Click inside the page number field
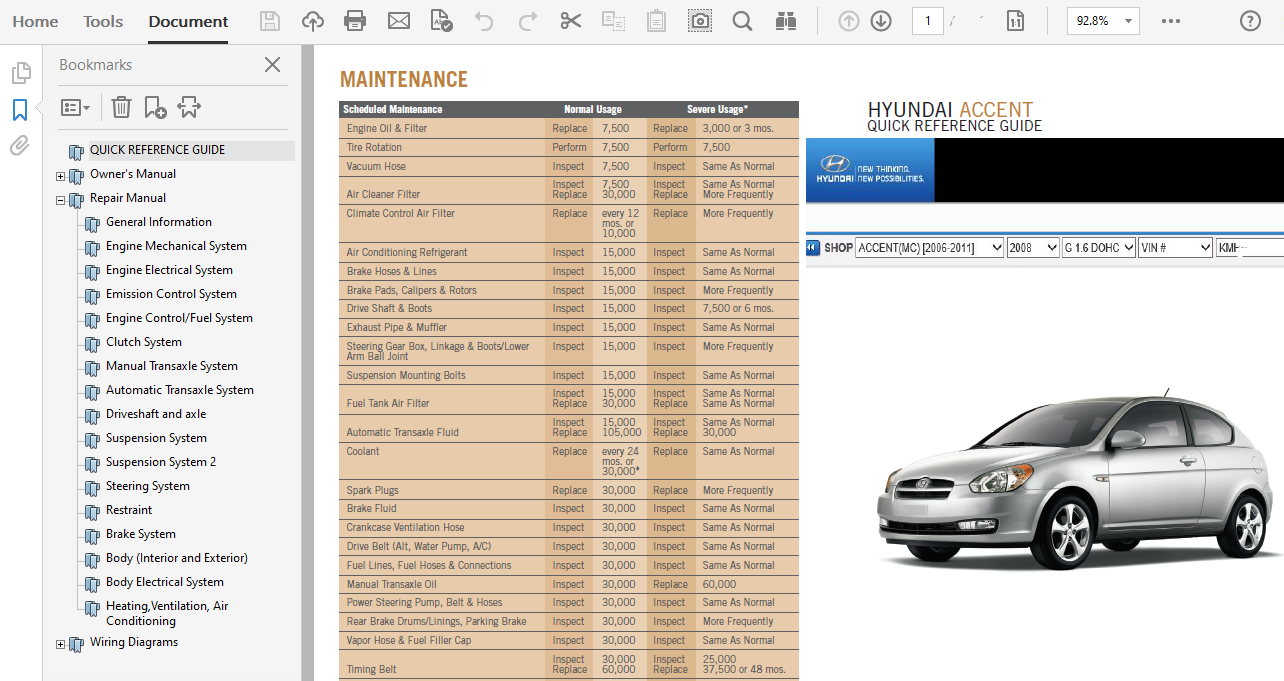 (927, 20)
